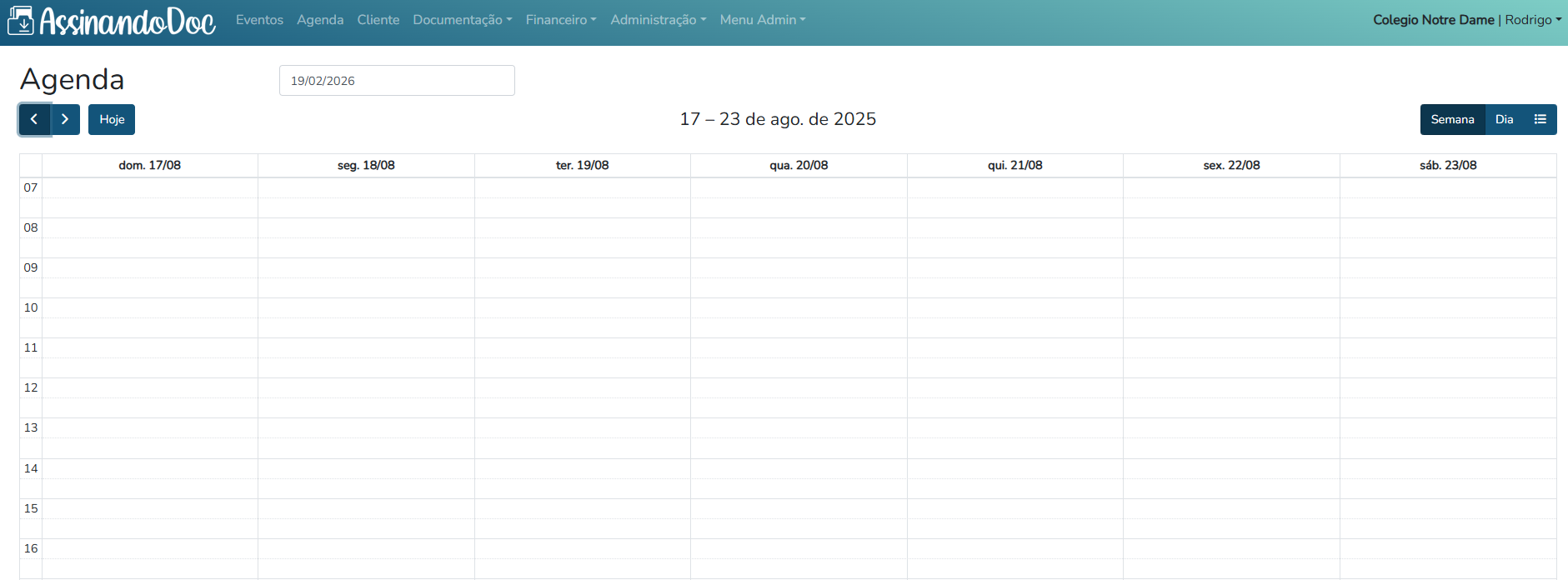Open the Eventos page
Viewport: 1568px width, 580px height.
coord(259,20)
